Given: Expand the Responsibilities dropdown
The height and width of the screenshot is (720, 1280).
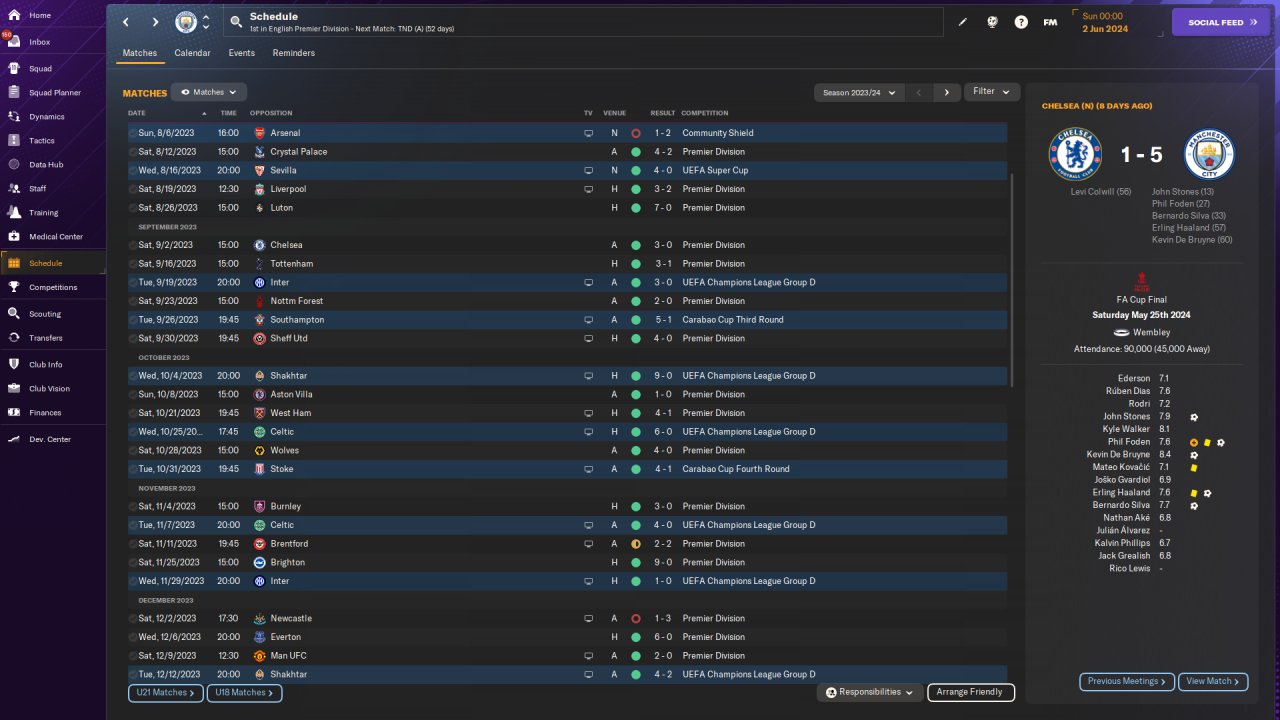Looking at the screenshot, I should click(x=869, y=692).
